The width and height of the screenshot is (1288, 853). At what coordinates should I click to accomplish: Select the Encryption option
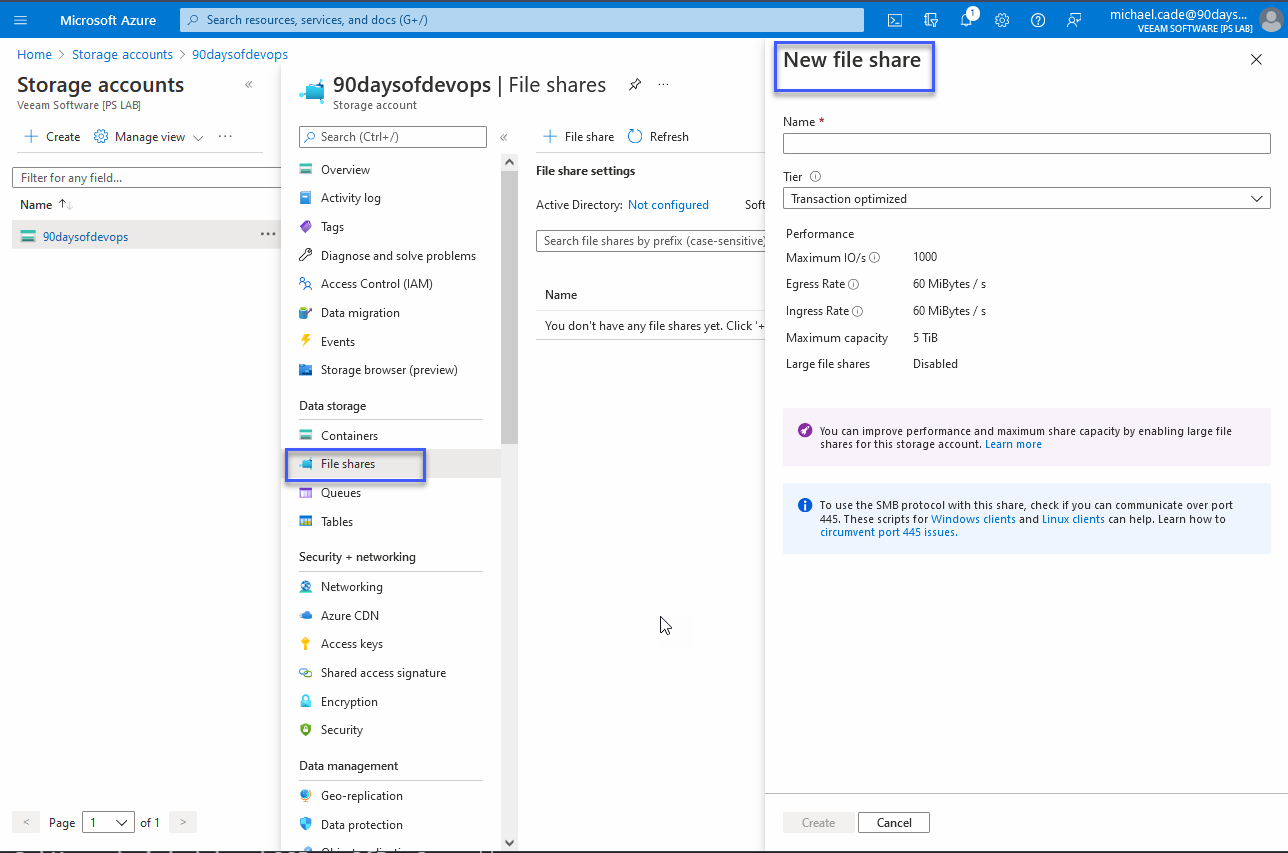tap(349, 701)
